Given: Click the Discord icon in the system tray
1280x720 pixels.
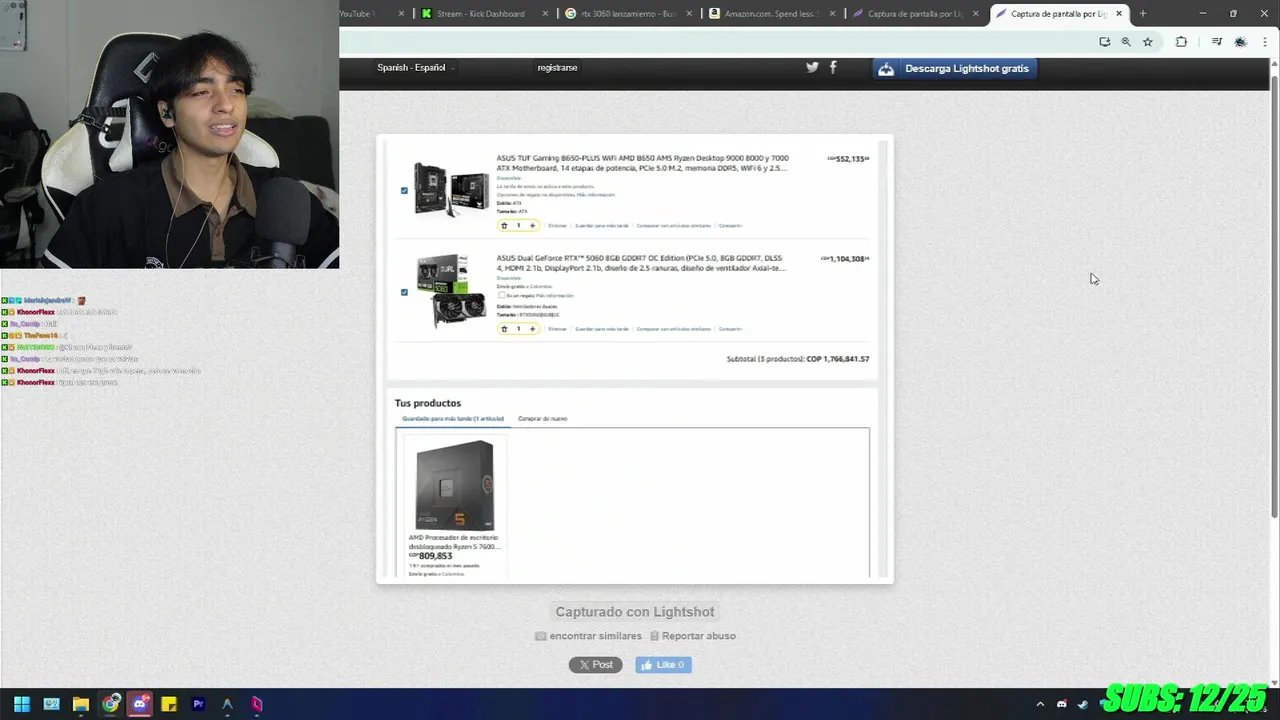Looking at the screenshot, I should (x=1062, y=704).
